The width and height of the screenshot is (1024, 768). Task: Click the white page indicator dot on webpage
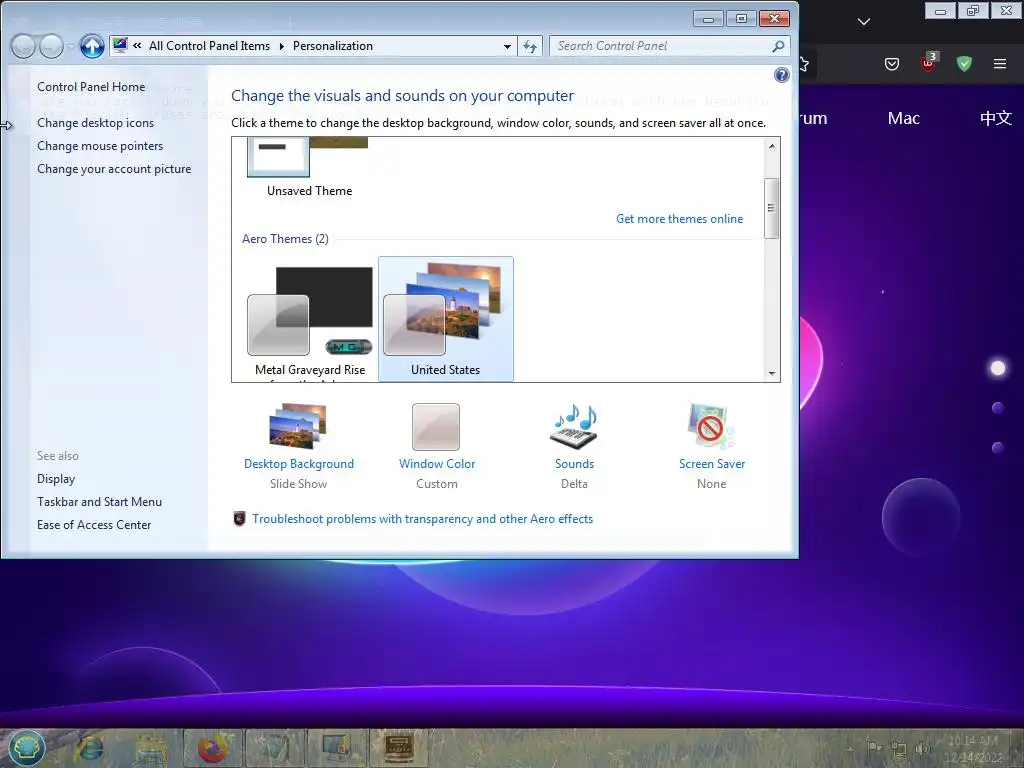(x=998, y=368)
